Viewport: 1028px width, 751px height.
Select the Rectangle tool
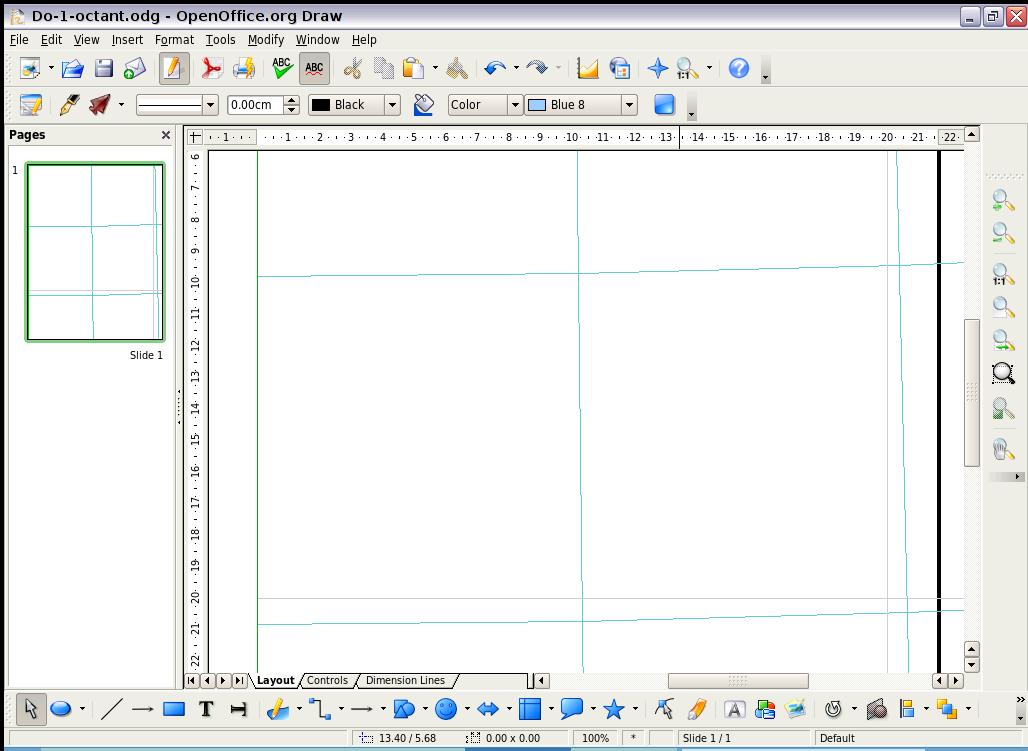click(x=174, y=709)
